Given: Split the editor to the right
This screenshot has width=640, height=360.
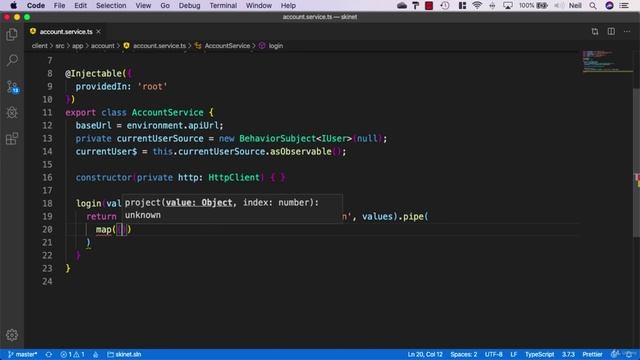Looking at the screenshot, I should 611,31.
